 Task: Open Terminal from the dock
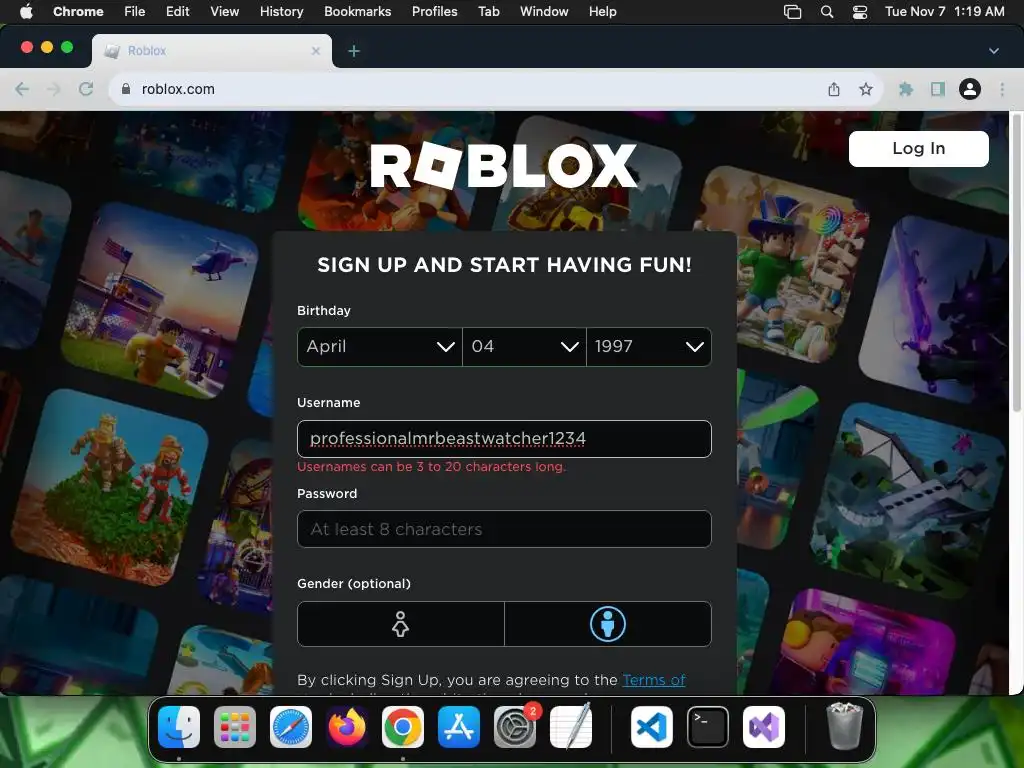click(x=708, y=727)
